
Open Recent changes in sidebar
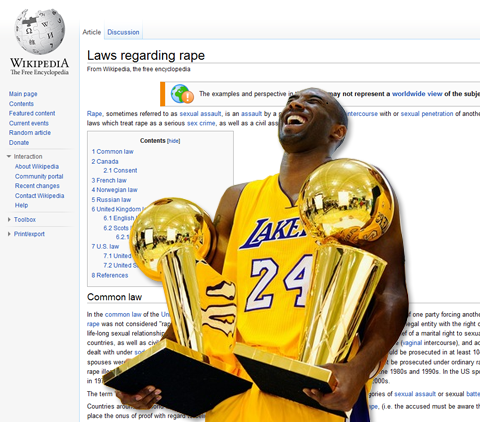[x=37, y=186]
